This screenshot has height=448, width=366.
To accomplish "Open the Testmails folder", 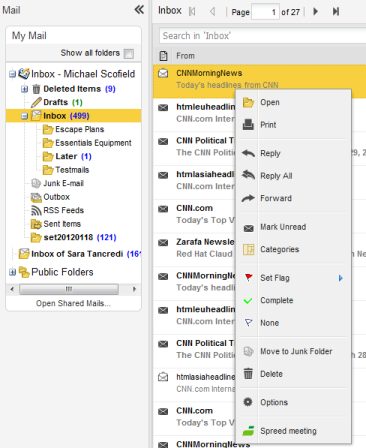I will pos(72,170).
